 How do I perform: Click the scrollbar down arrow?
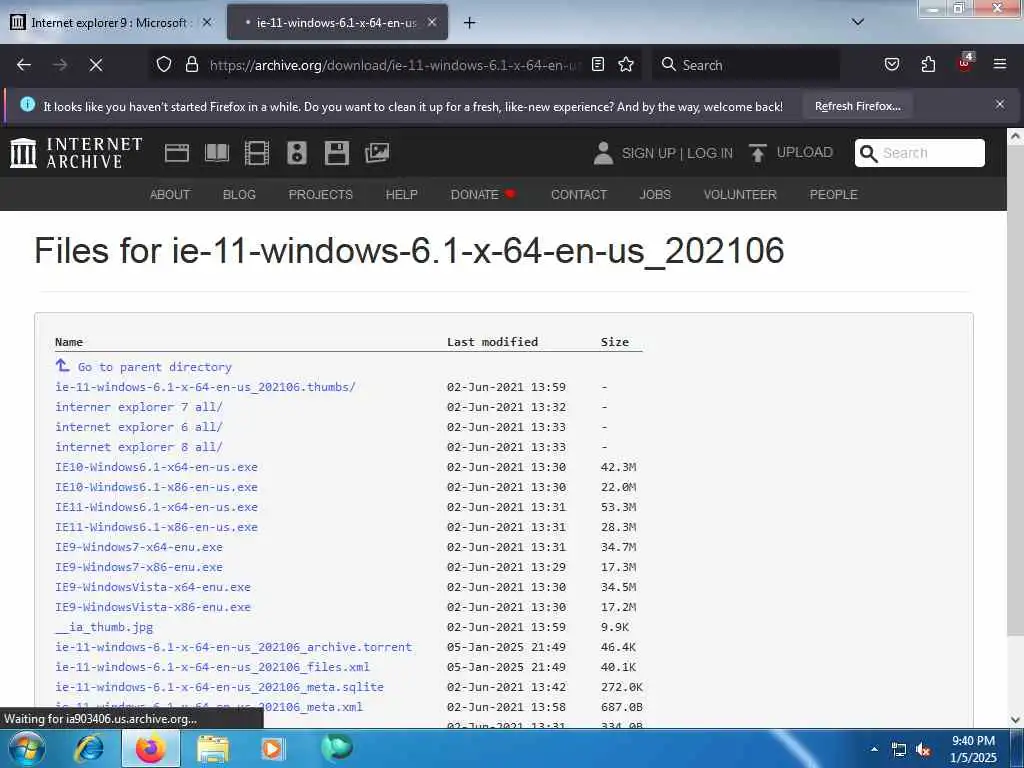pyautogui.click(x=1015, y=720)
